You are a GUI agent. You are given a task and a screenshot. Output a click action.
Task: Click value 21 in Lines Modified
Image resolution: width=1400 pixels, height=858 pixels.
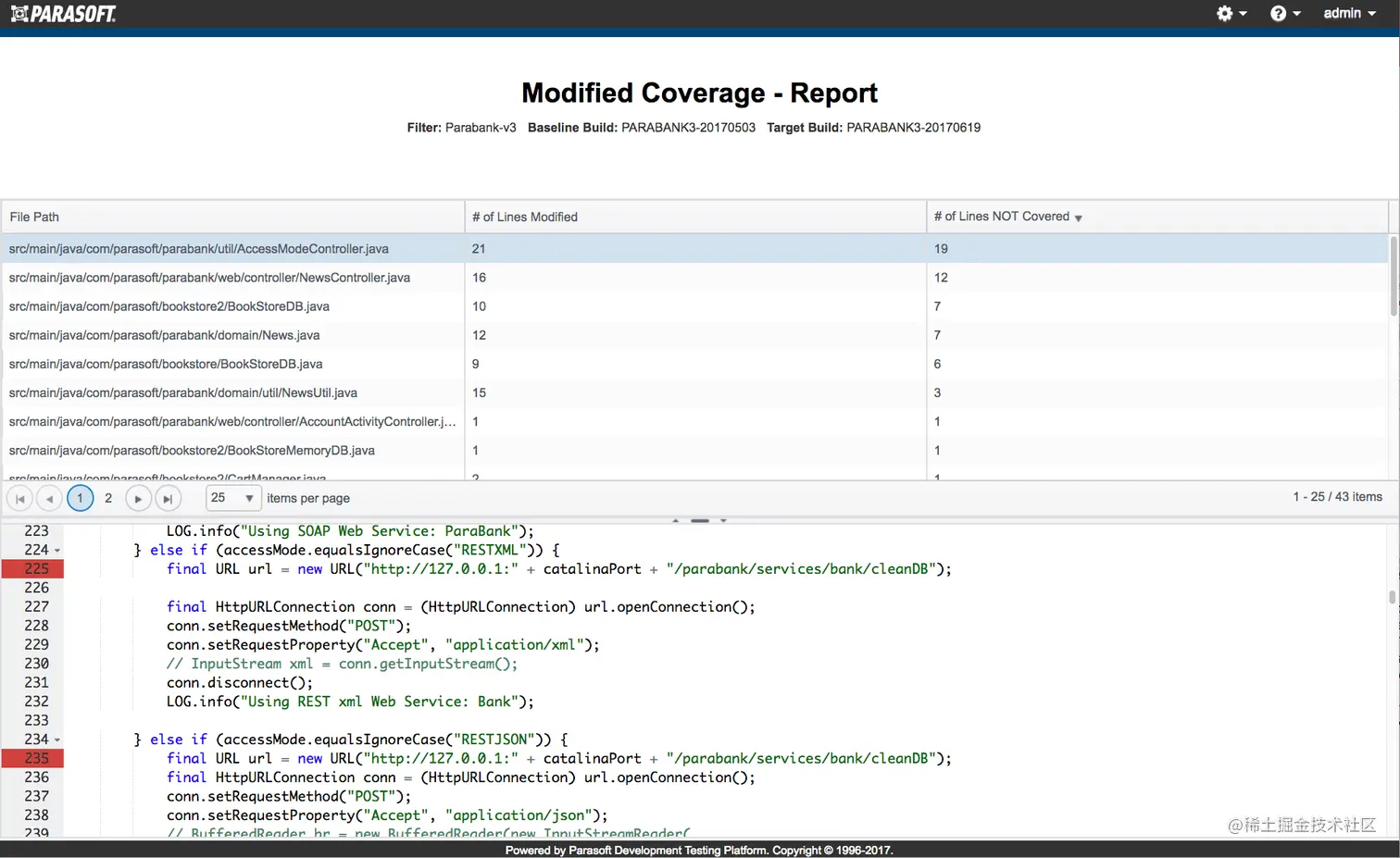click(479, 249)
